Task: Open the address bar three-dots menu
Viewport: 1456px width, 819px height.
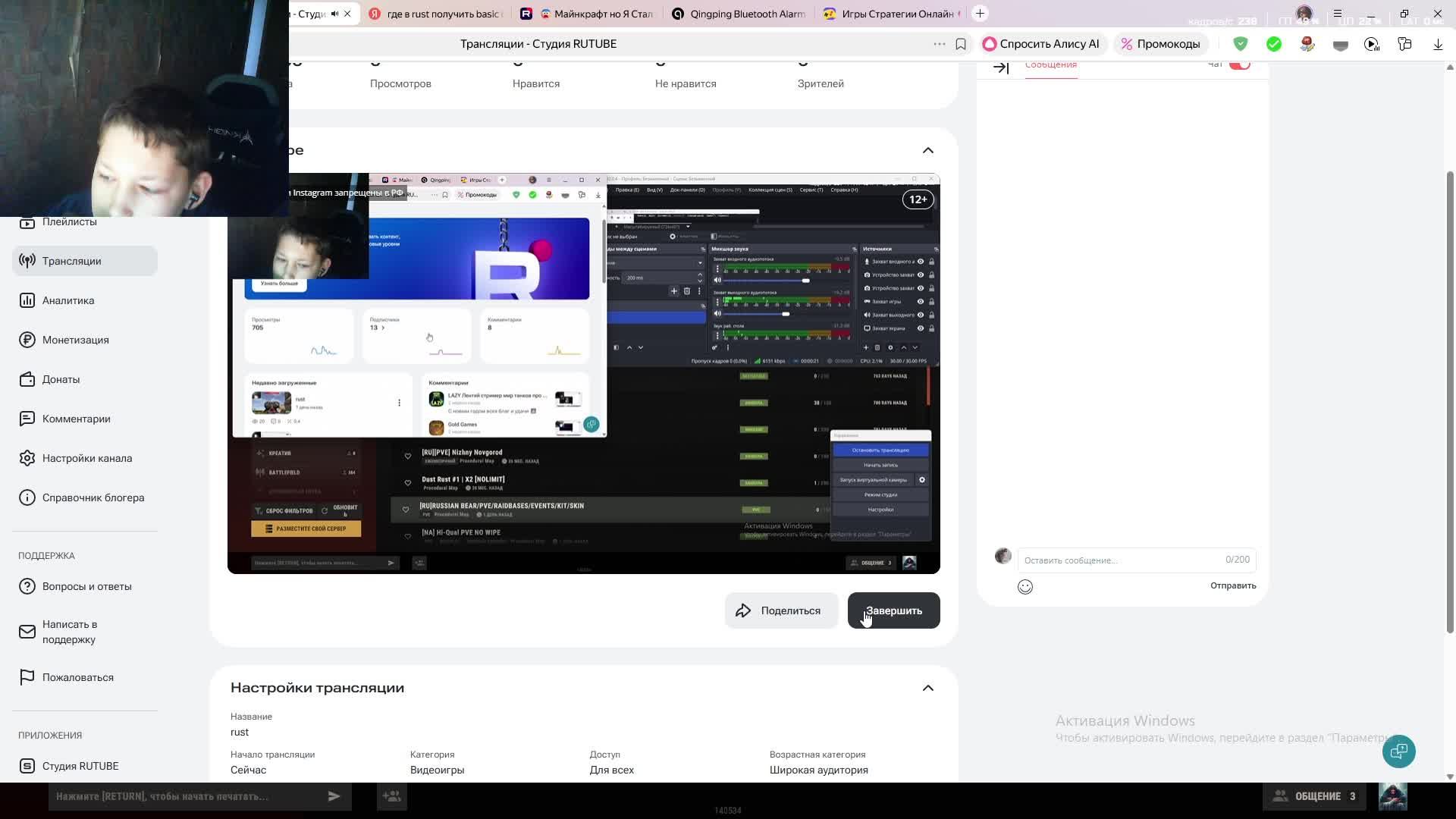Action: coord(940,44)
